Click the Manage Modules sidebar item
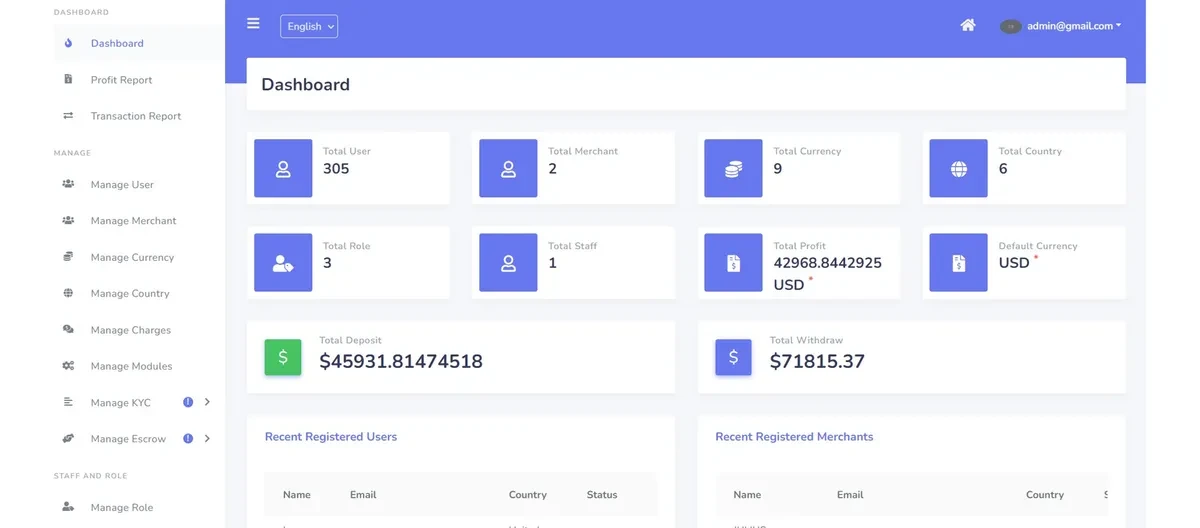Viewport: 1200px width, 528px height. 131,366
